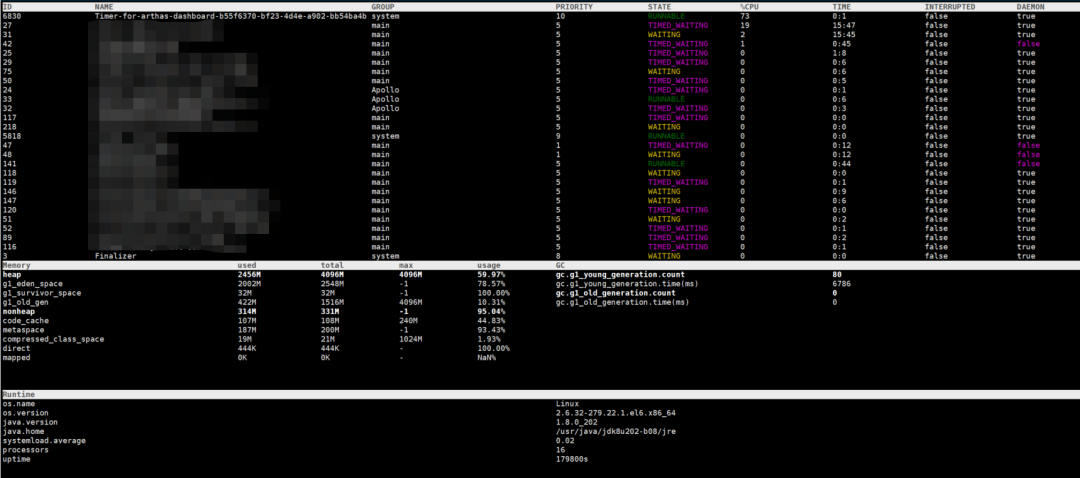The image size is (1080, 478).
Task: Click the ID column header
Action: 8,6
